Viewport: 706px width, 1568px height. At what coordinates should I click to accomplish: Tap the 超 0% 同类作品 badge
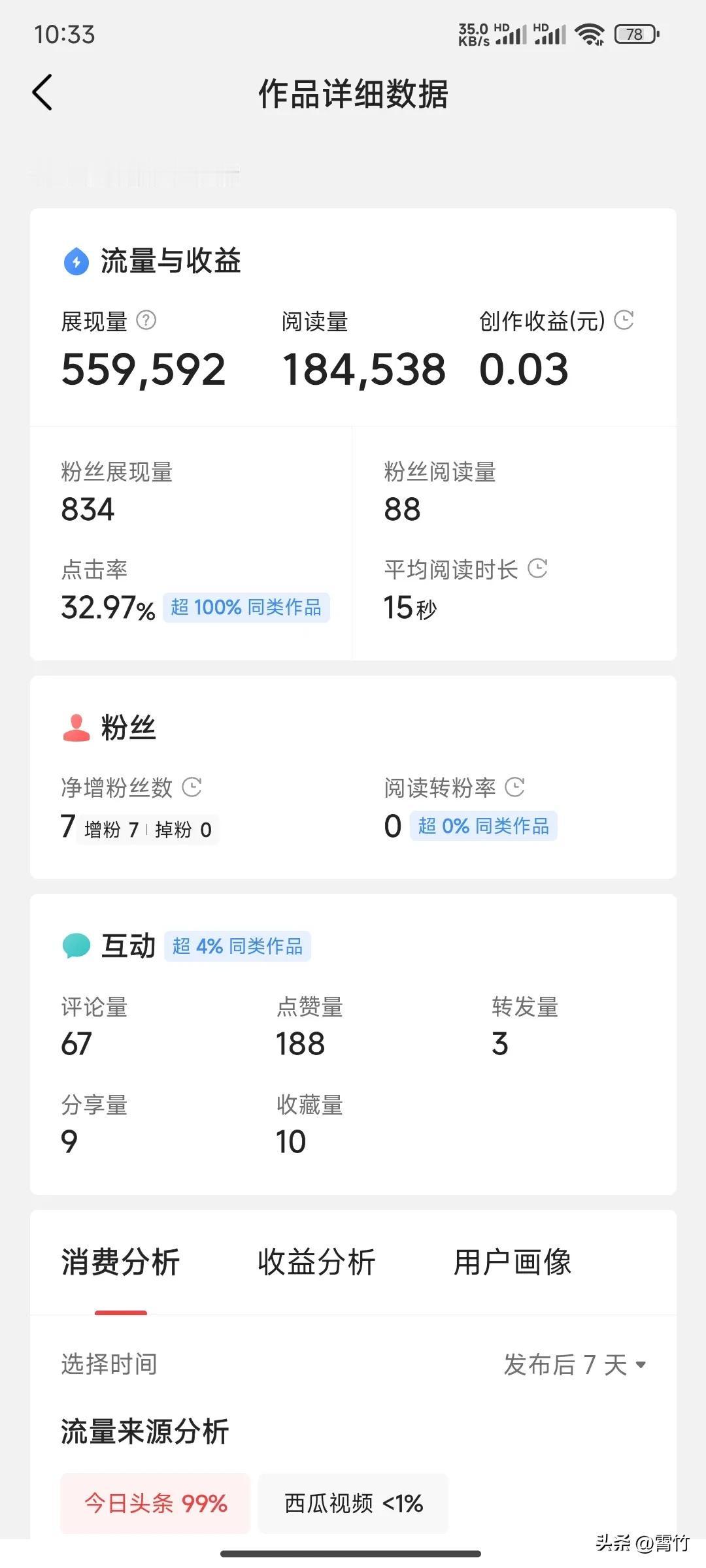[484, 826]
